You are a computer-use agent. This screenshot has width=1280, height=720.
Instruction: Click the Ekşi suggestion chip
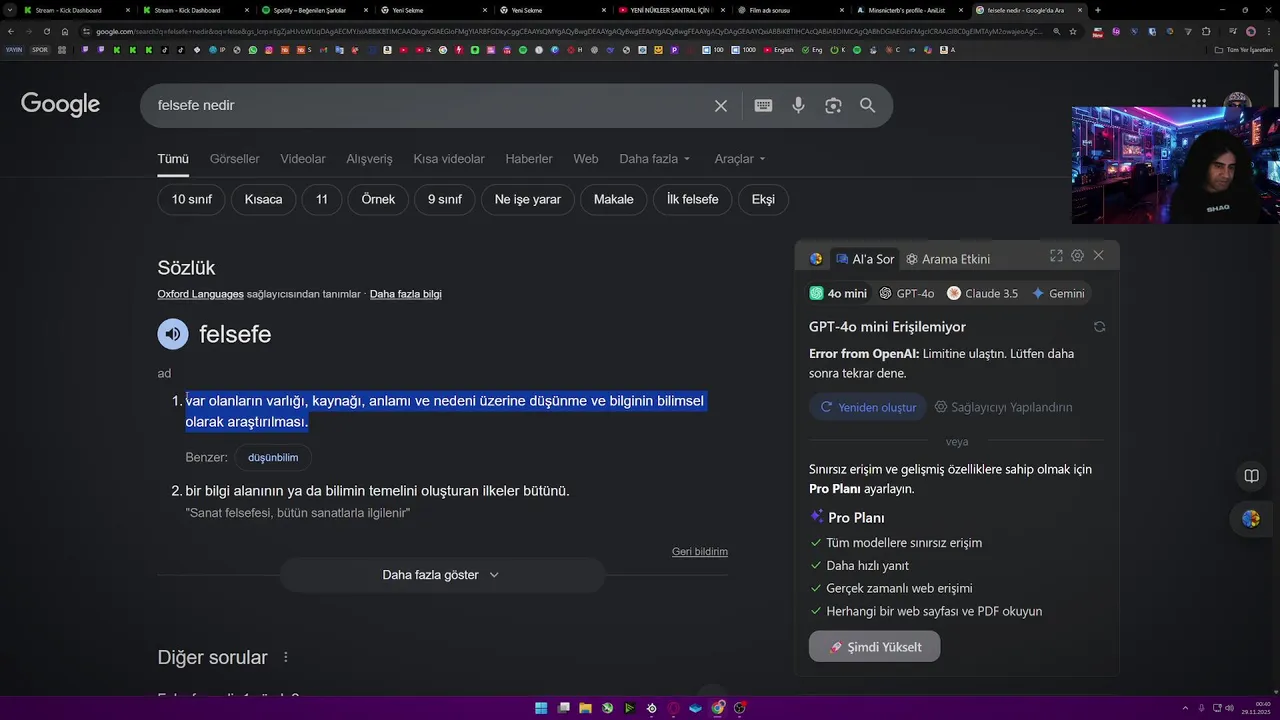763,199
